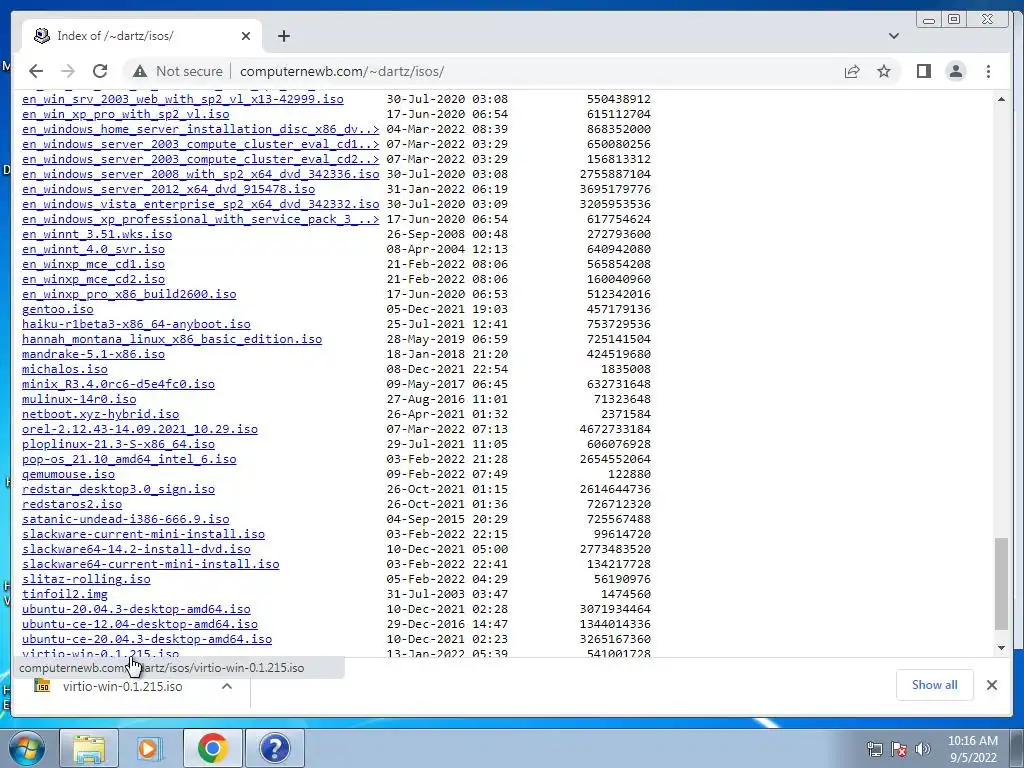Open the Windows Start menu

pyautogui.click(x=27, y=748)
